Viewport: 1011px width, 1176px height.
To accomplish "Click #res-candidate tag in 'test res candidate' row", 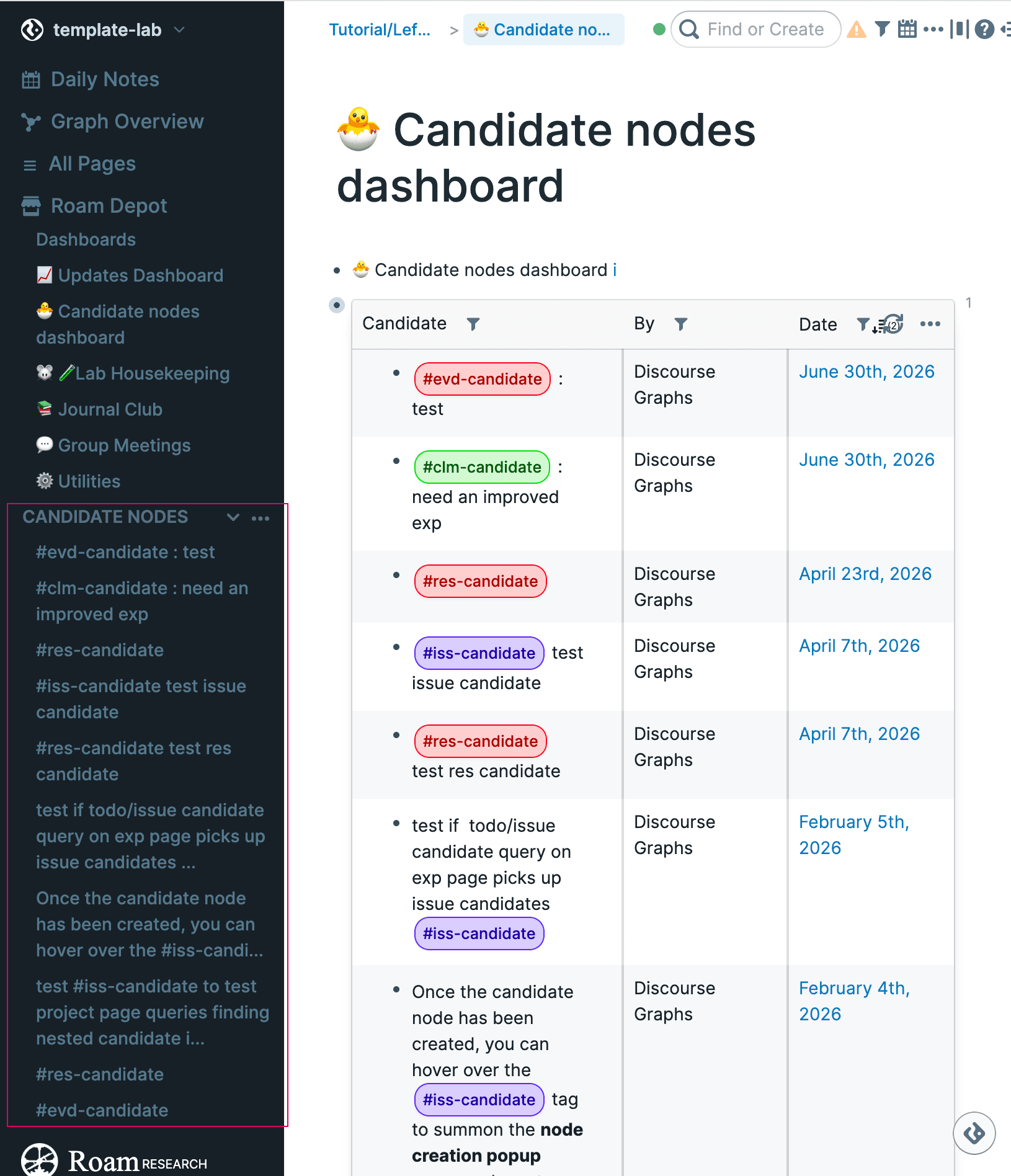I will coord(480,741).
